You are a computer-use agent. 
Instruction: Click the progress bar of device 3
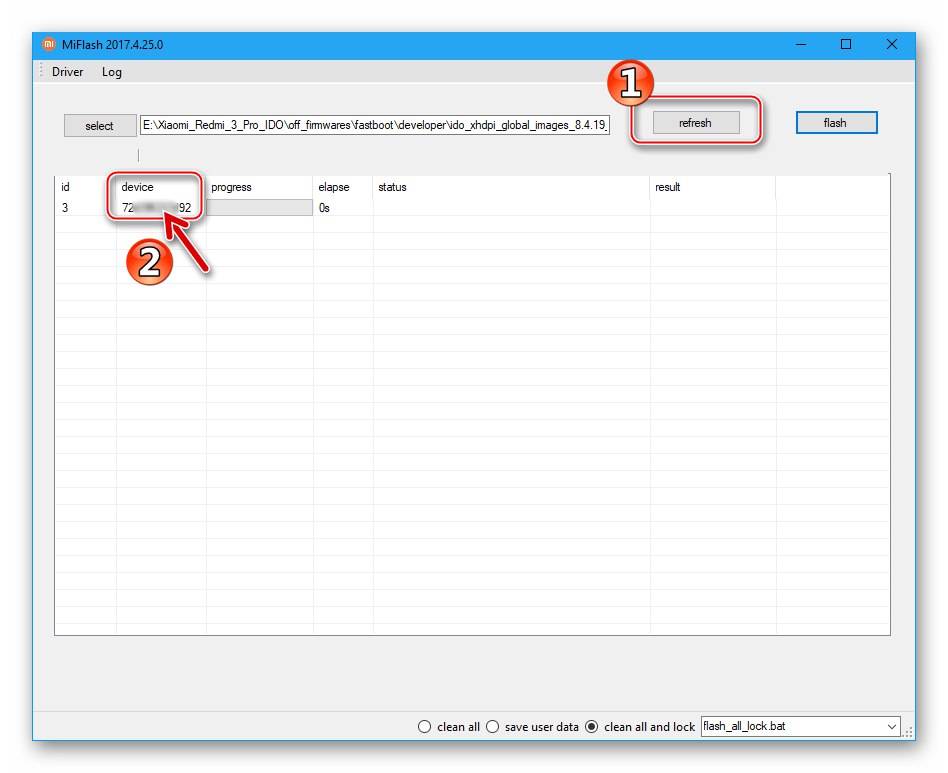[260, 208]
